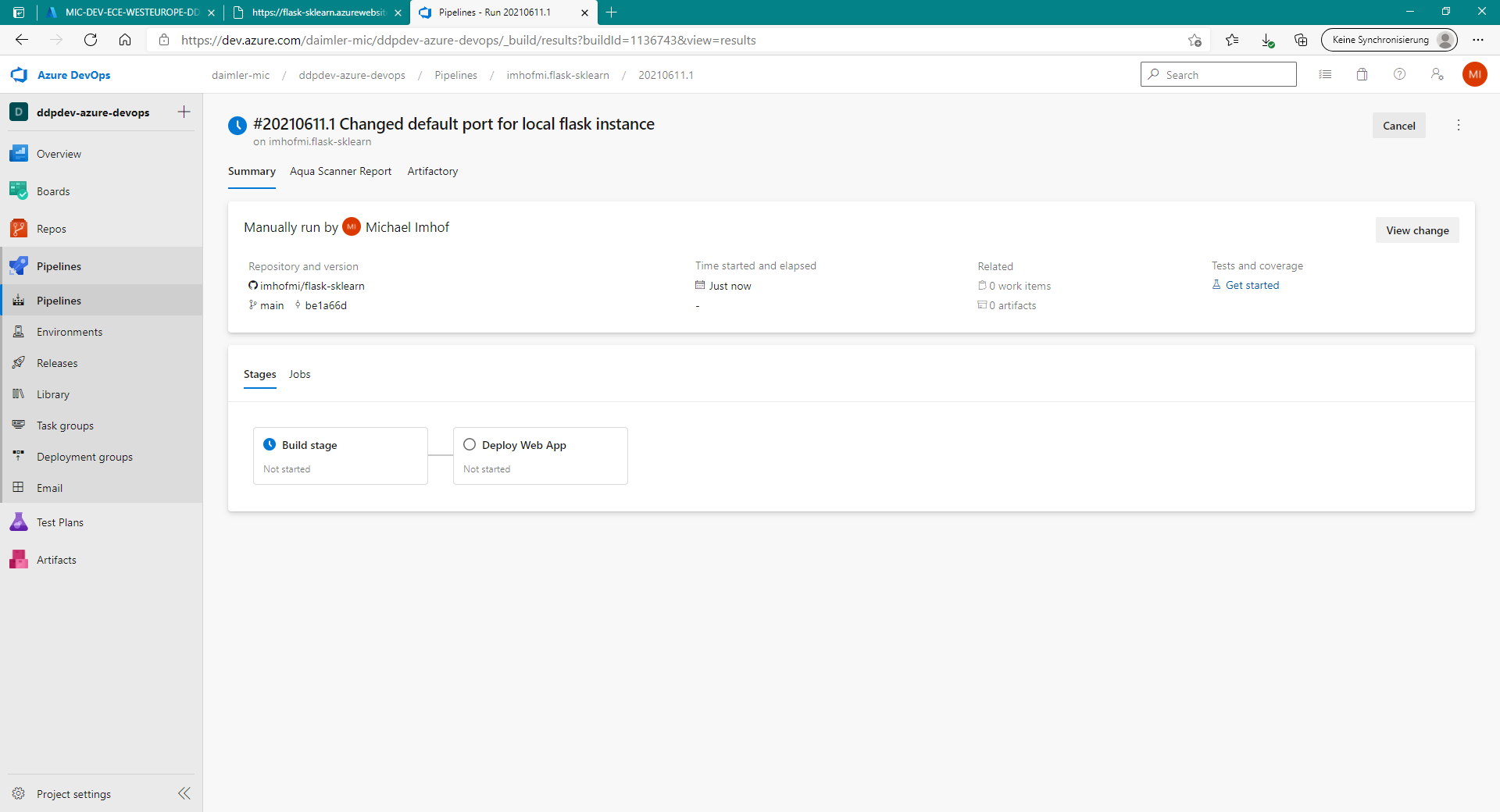Click the MI profile avatar

click(1474, 74)
